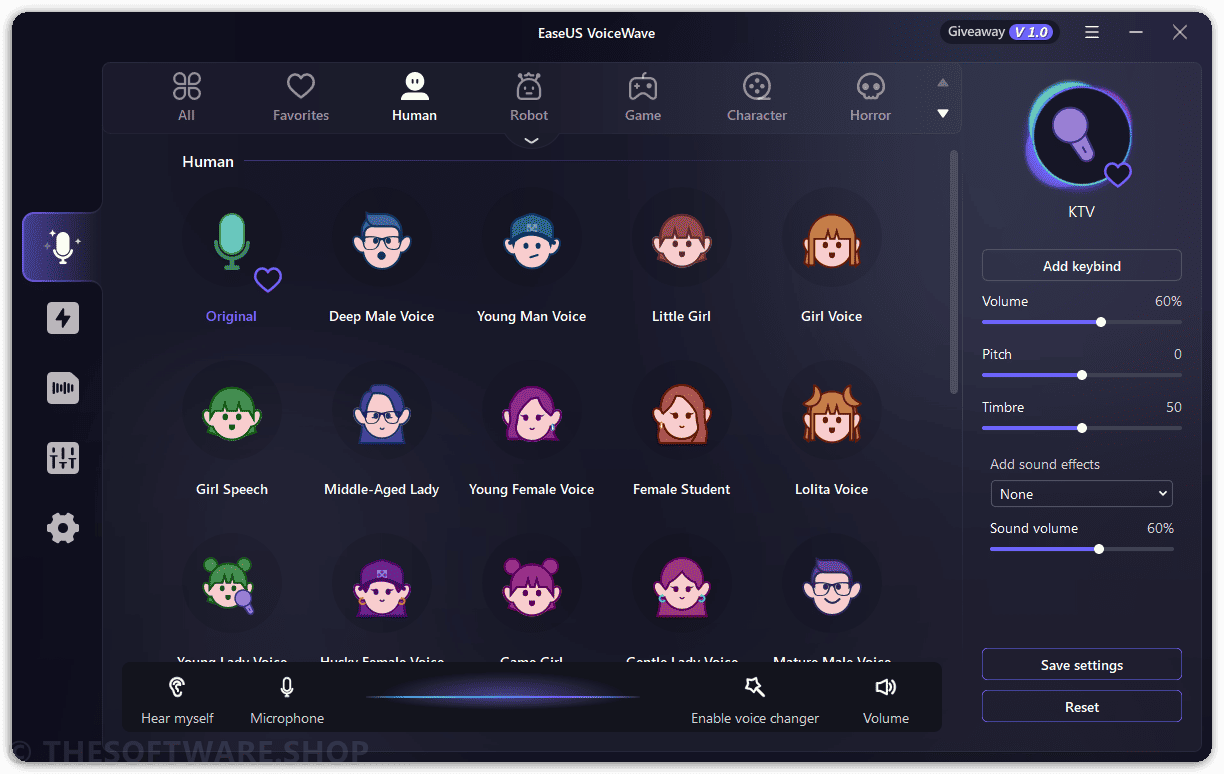
Task: Switch to the All tab
Action: (186, 97)
